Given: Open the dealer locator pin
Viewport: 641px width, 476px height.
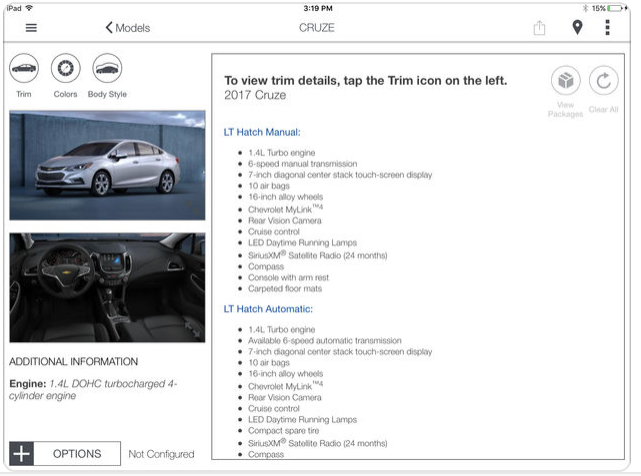Looking at the screenshot, I should pos(577,27).
